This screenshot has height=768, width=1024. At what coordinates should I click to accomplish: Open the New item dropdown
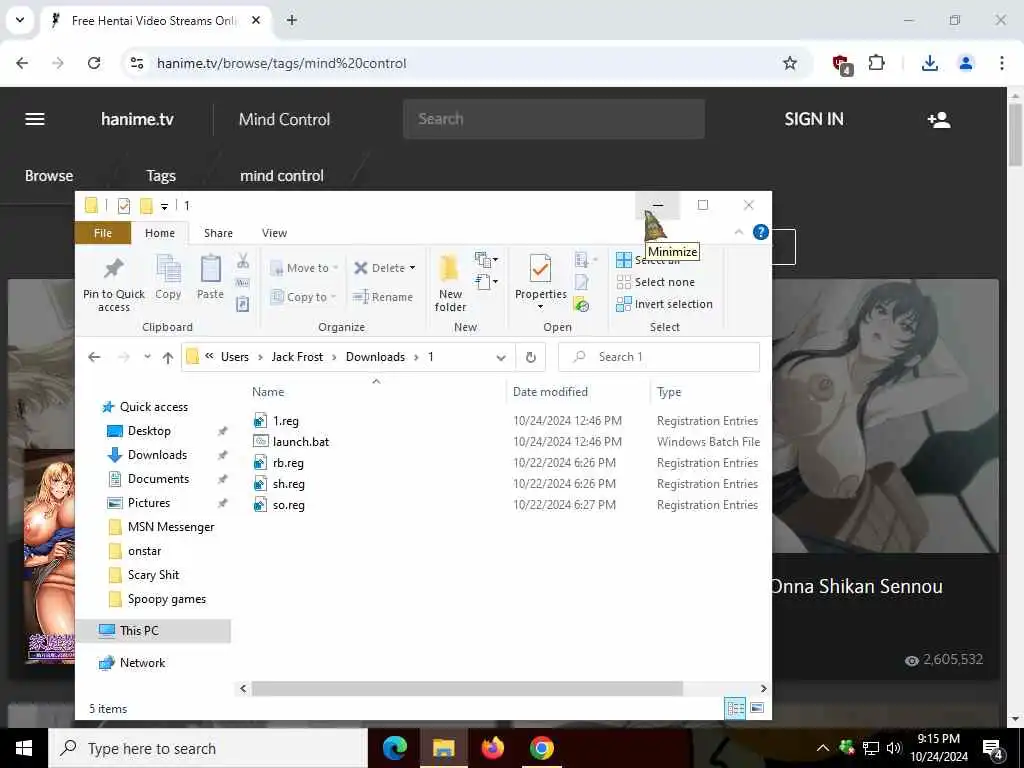[x=487, y=260]
